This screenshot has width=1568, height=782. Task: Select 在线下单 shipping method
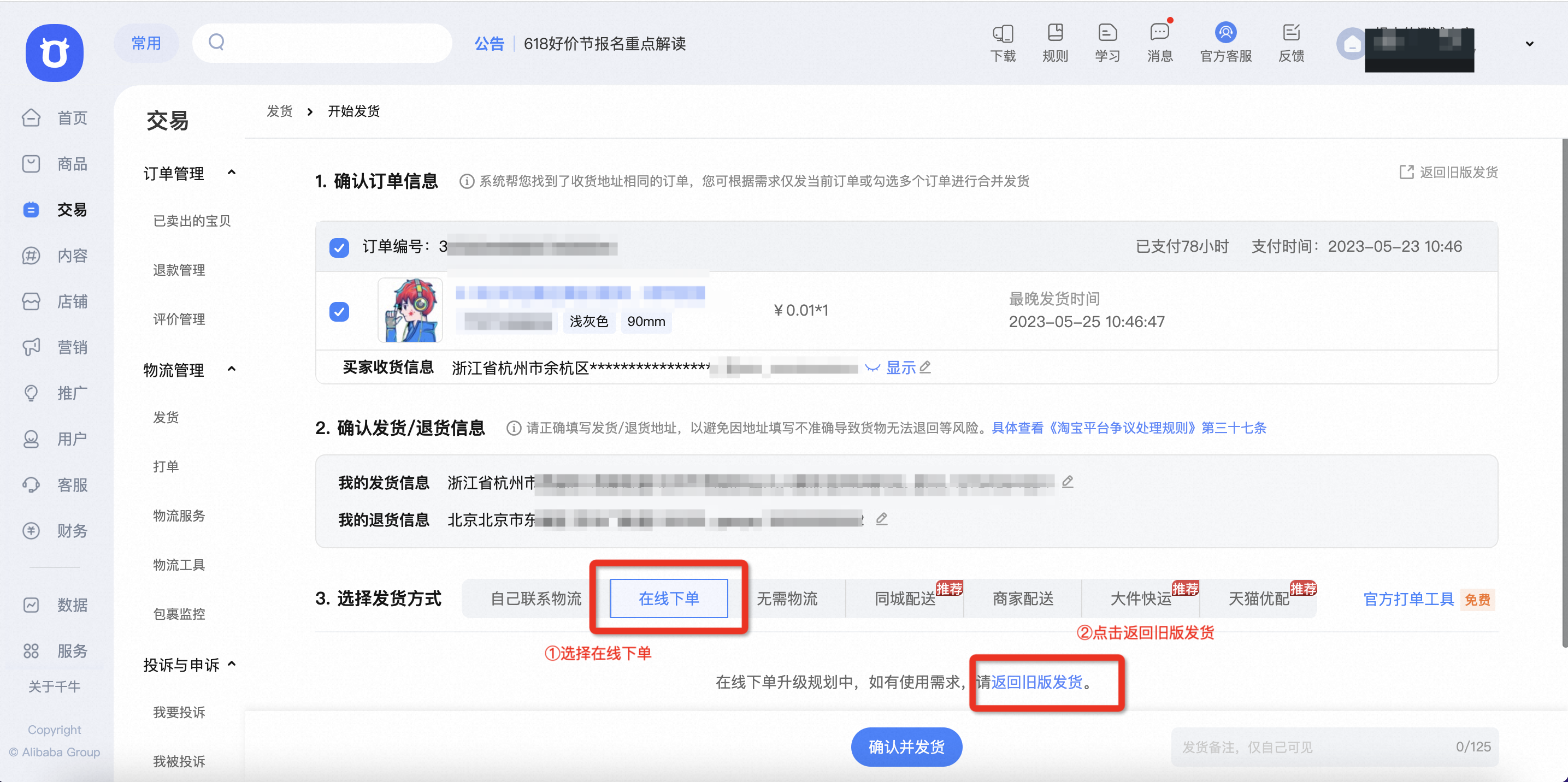pos(668,599)
